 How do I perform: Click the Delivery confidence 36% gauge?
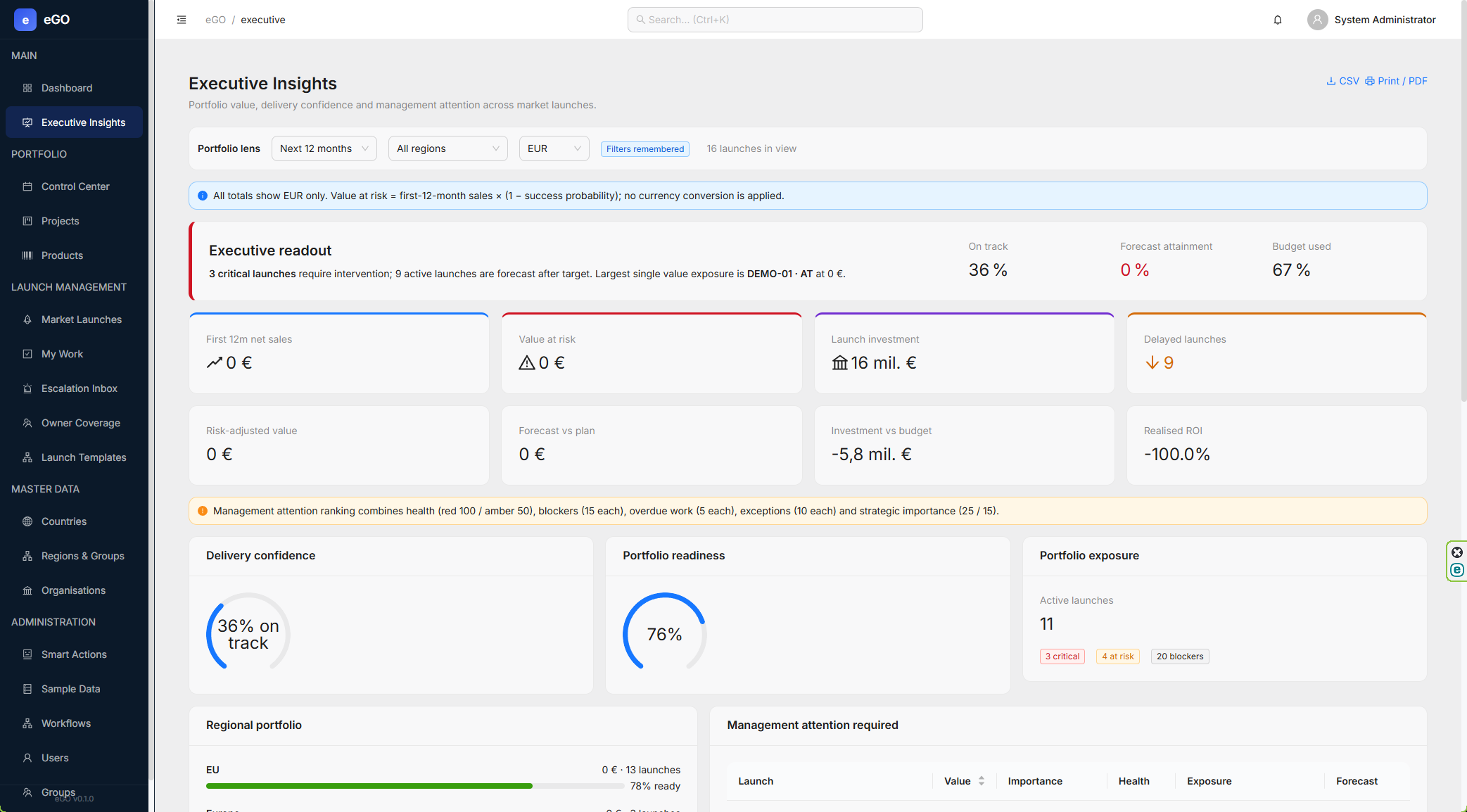(x=248, y=635)
